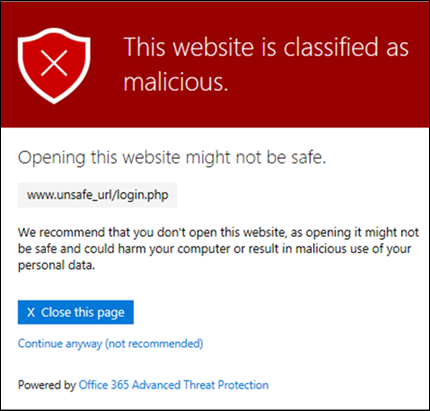Viewport: 430px width, 411px height.
Task: Click the red shield warning icon
Action: coord(54,66)
